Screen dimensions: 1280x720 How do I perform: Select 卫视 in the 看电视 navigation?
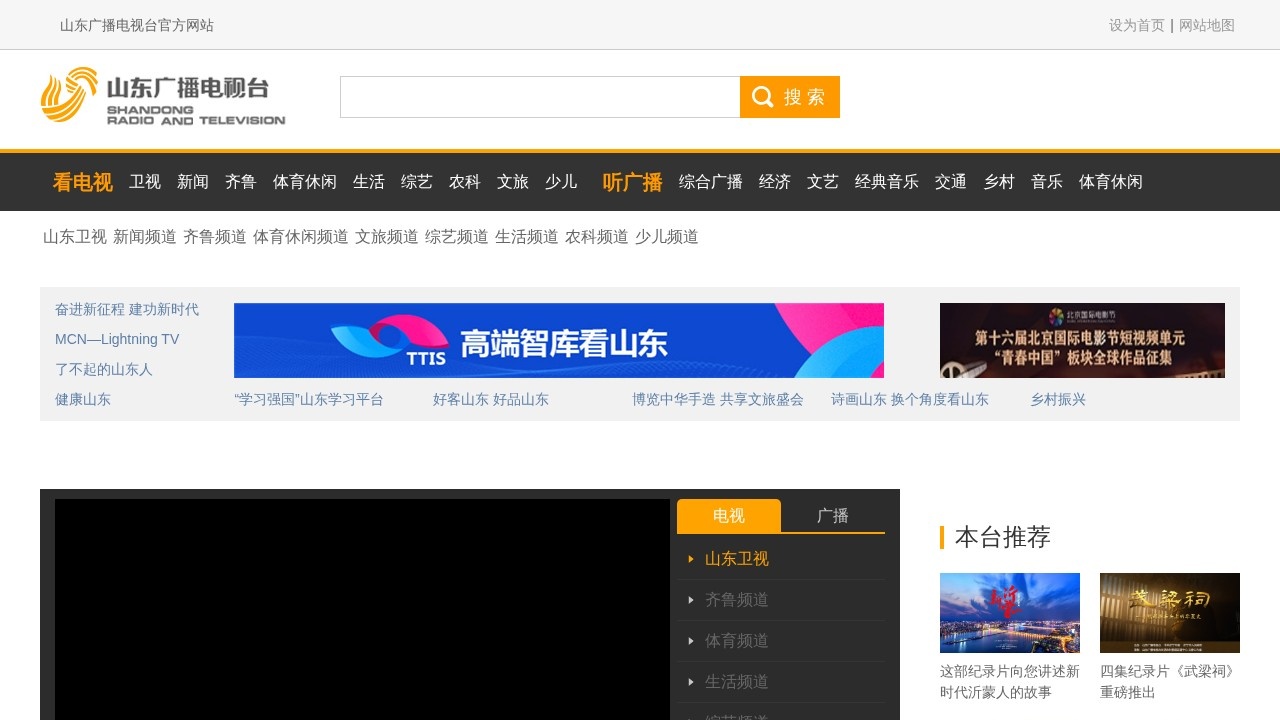[145, 182]
